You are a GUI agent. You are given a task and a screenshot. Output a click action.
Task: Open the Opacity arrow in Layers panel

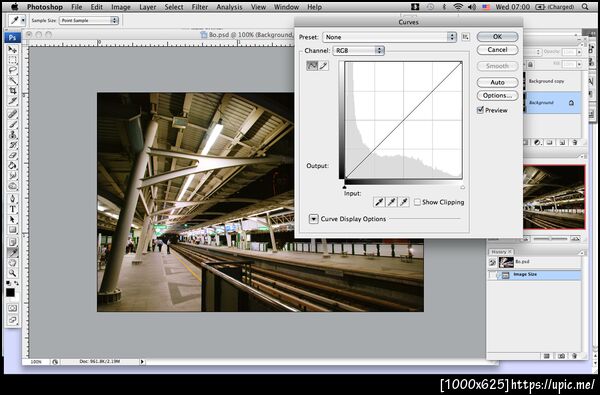pos(579,52)
